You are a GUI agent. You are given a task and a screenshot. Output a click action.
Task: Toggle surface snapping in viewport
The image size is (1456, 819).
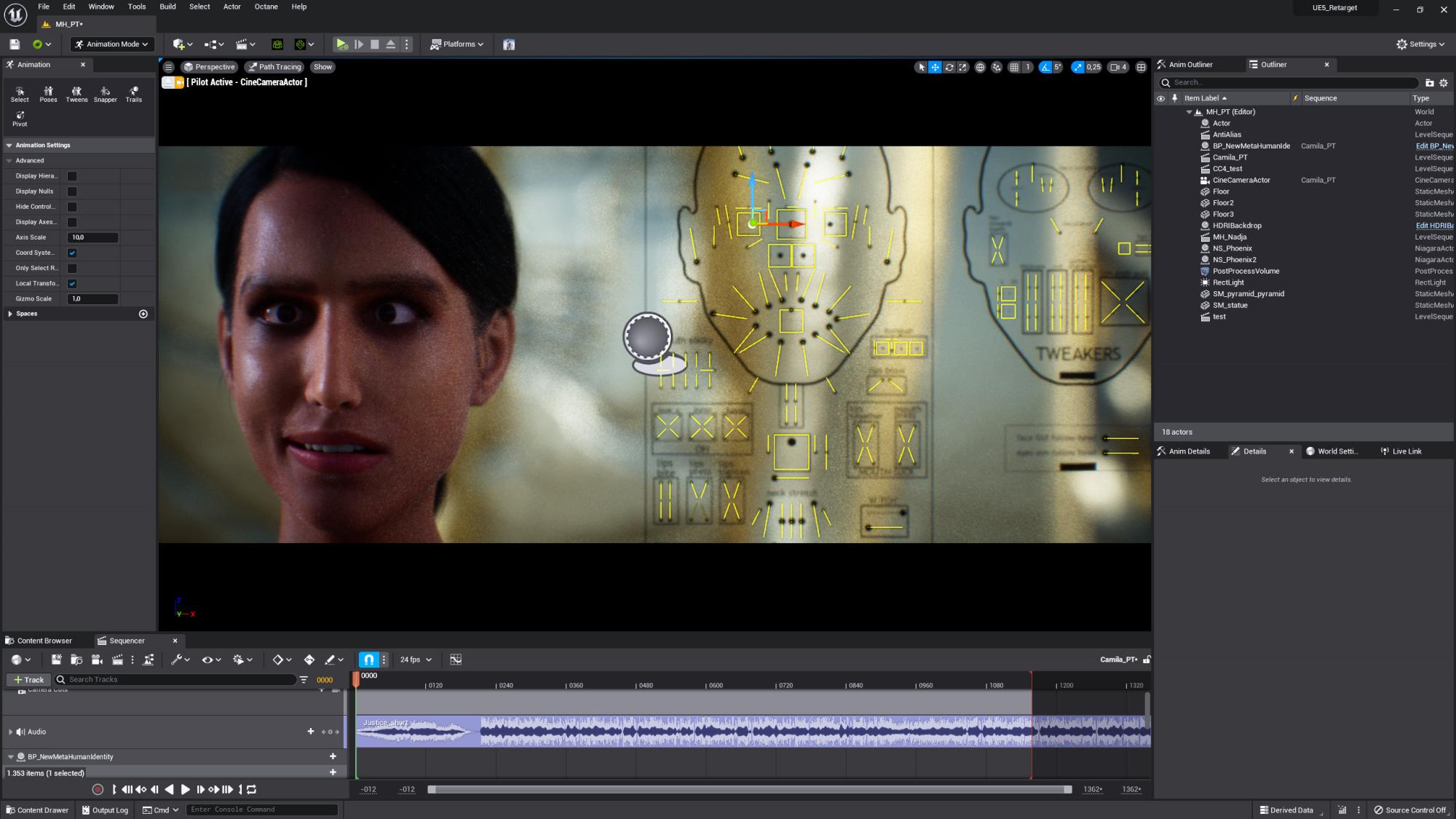pos(997,67)
